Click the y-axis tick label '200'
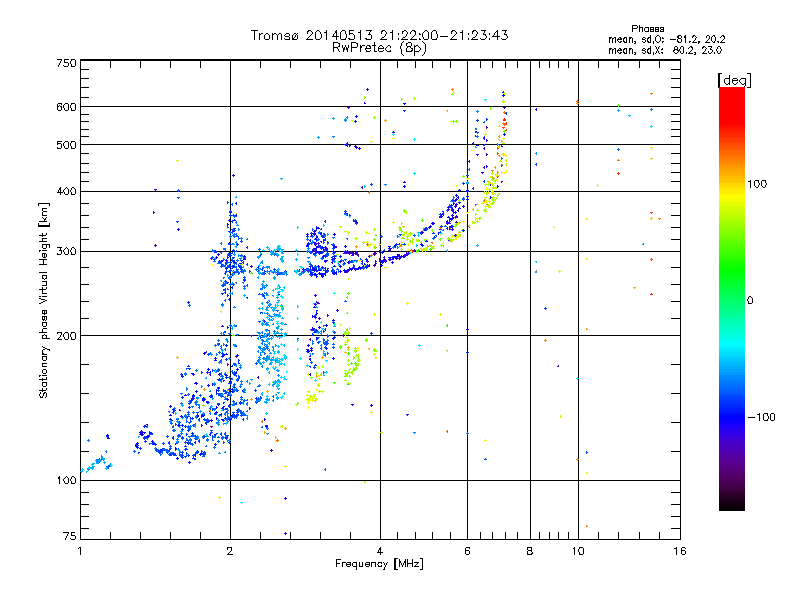Screen dimensions: 800x600 point(66,336)
